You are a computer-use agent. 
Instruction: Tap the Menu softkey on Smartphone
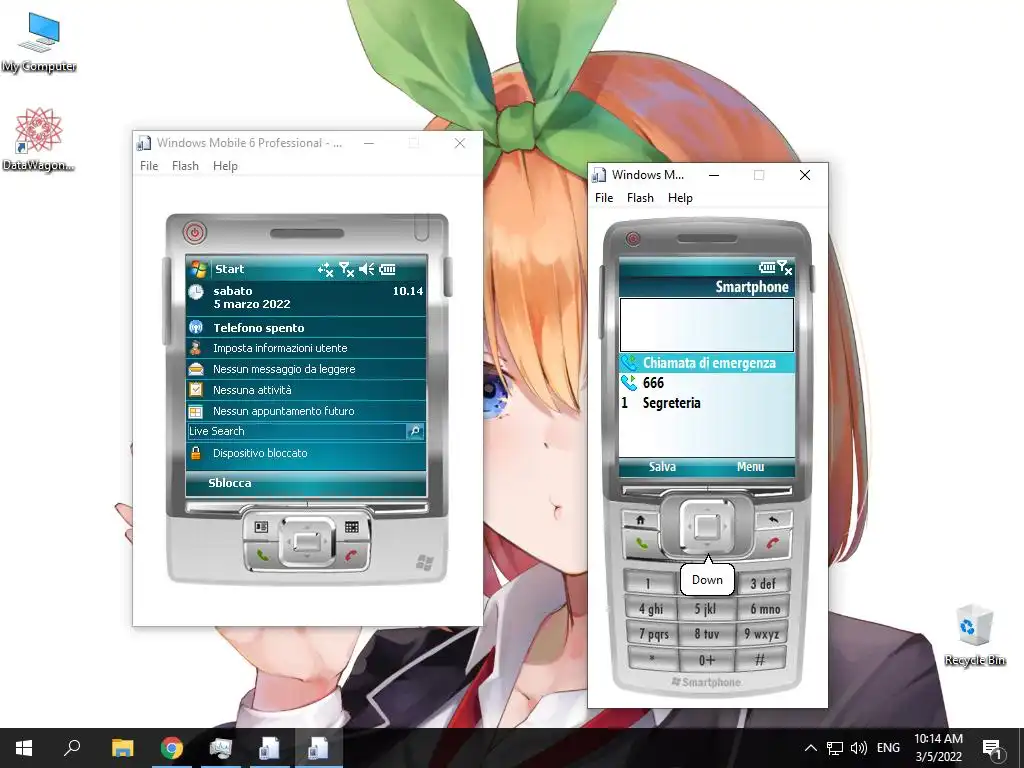click(x=750, y=467)
